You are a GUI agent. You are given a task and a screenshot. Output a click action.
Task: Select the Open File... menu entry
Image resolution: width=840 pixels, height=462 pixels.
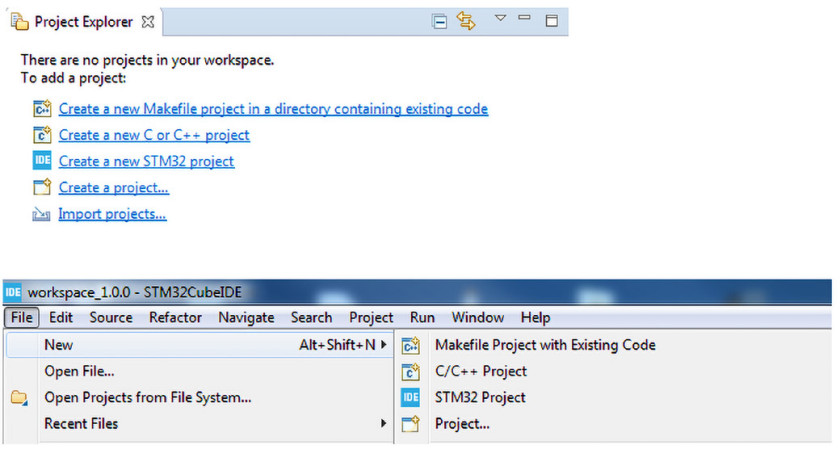click(x=79, y=371)
